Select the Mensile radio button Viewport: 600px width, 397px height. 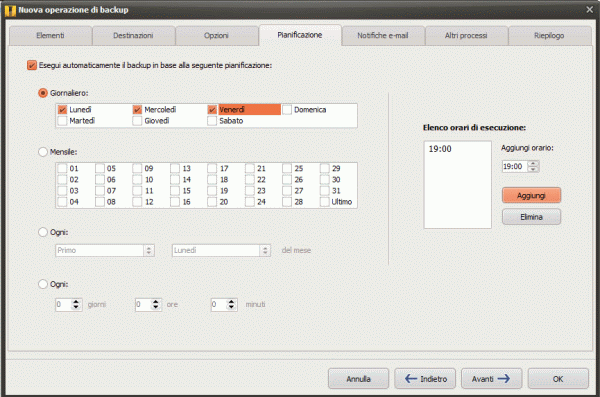43,152
